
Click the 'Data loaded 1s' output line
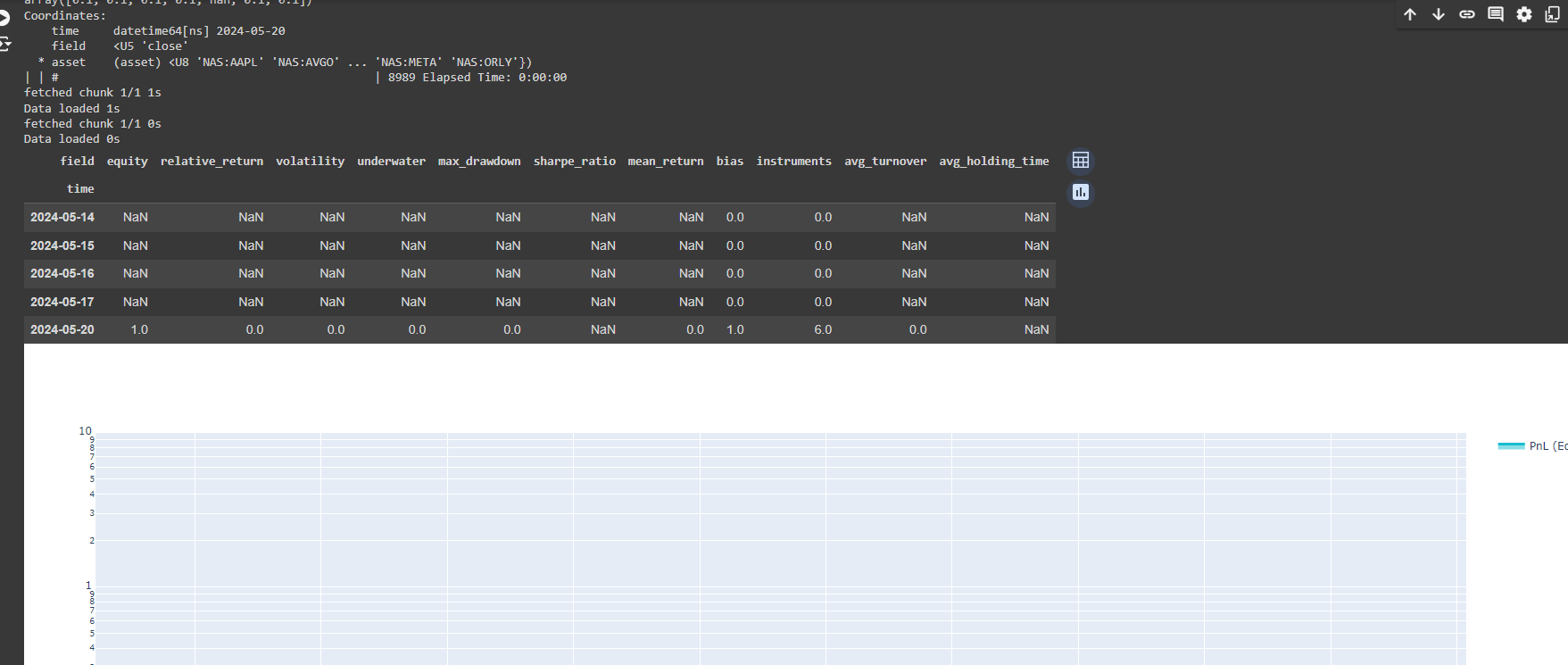(x=72, y=109)
